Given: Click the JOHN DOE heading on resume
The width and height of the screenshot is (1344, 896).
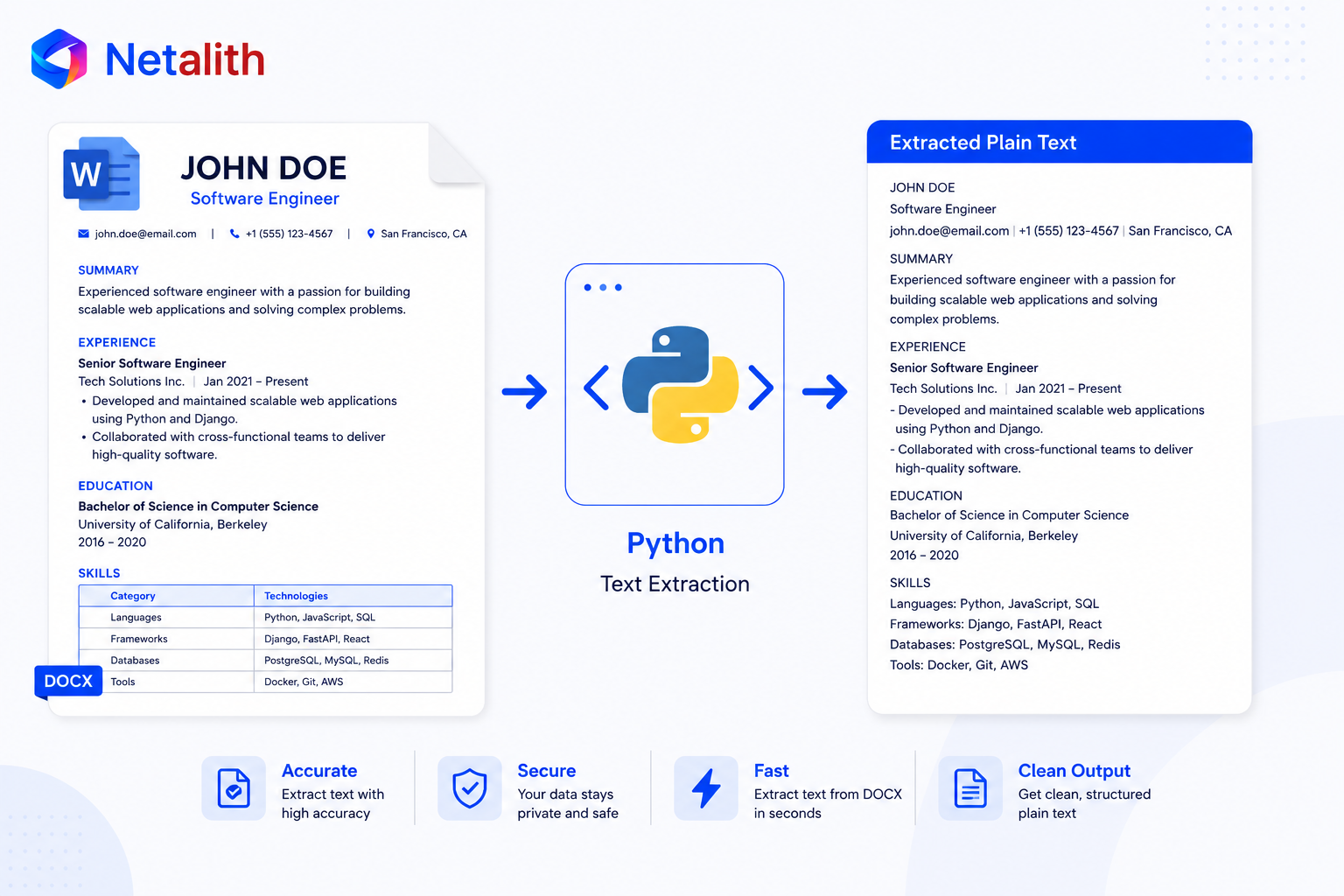Looking at the screenshot, I should point(263,168).
